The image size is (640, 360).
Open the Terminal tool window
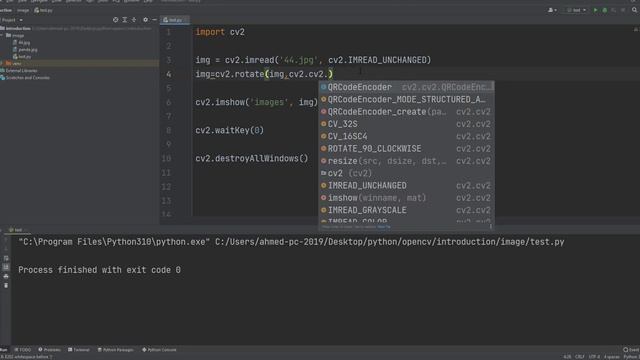79,350
